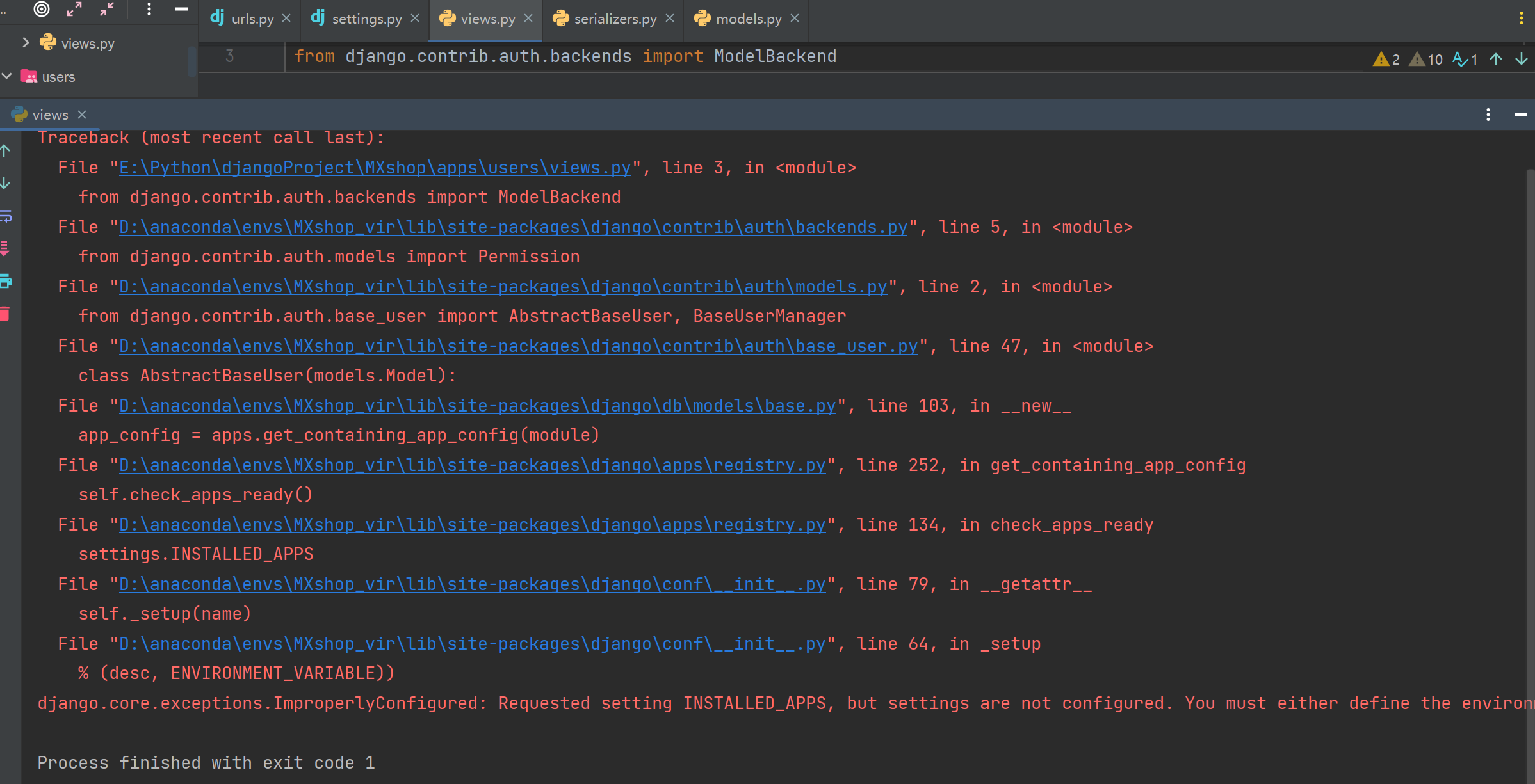This screenshot has height=784, width=1535.
Task: Open hidden tabs list via top-right dots
Action: (x=1522, y=18)
